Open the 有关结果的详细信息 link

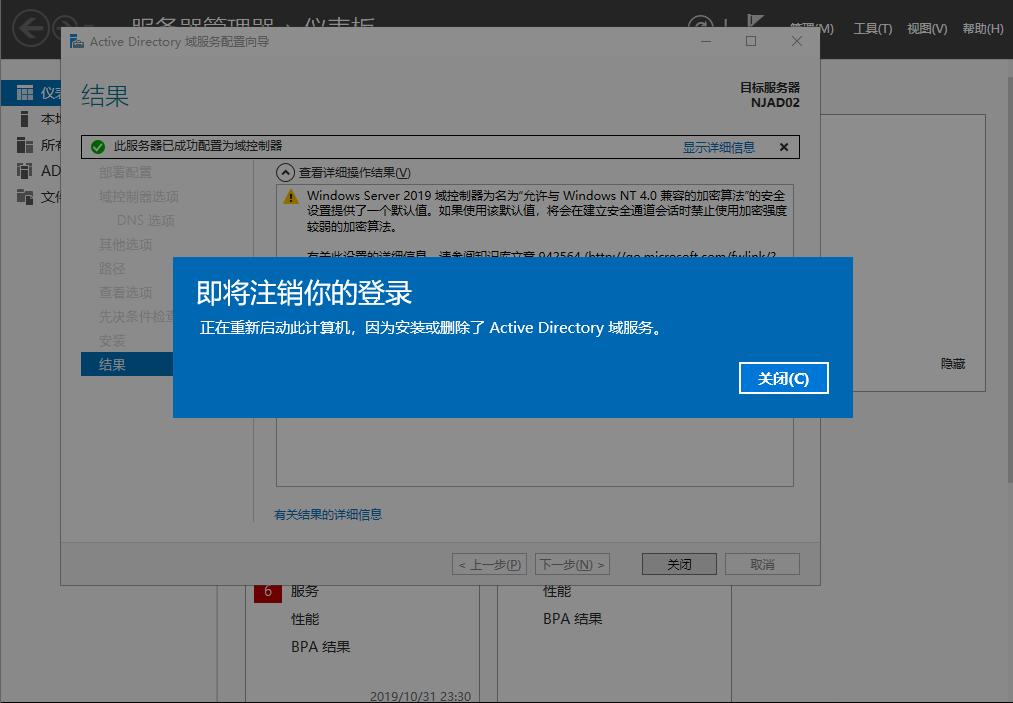(329, 514)
